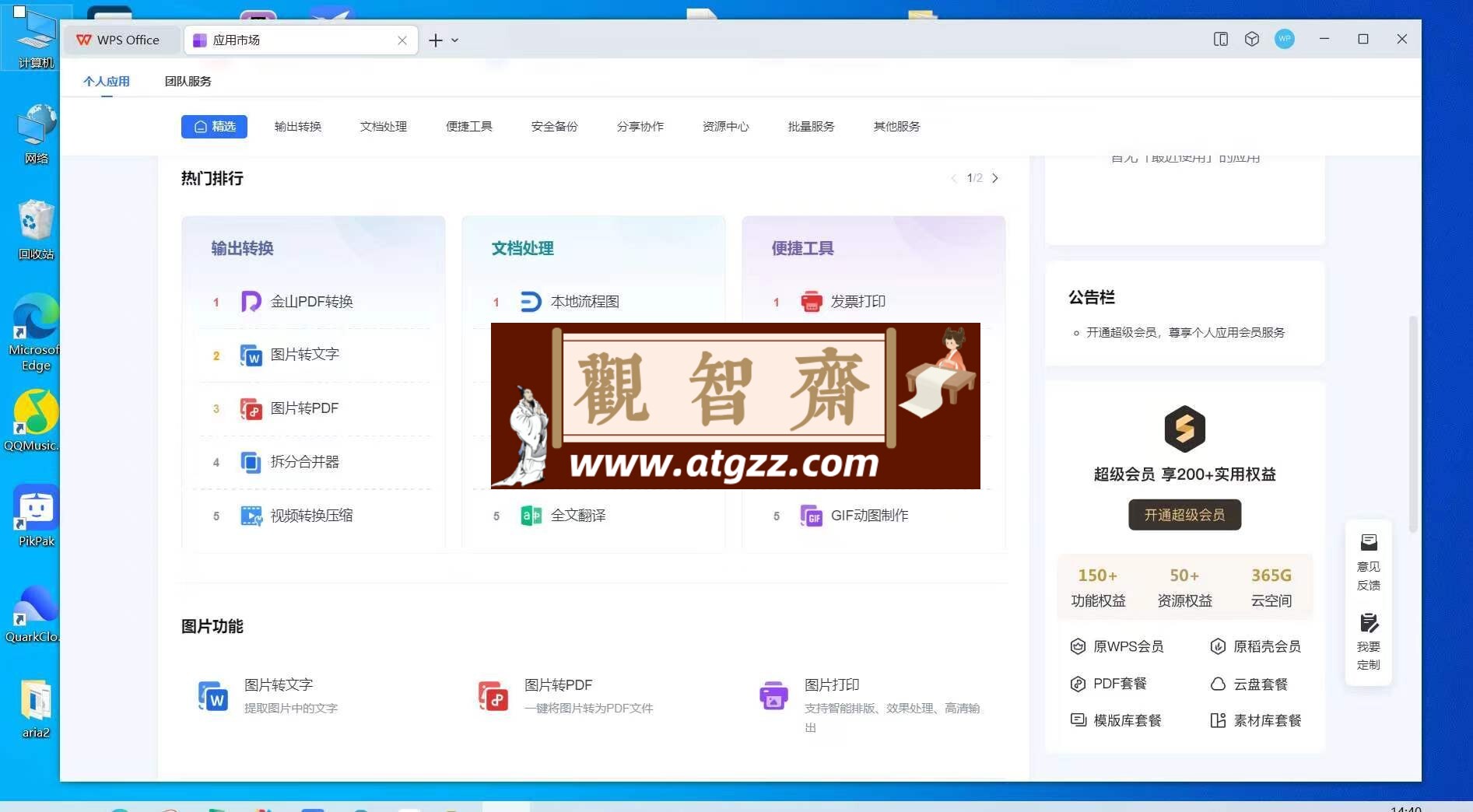The height and width of the screenshot is (812, 1473).
Task: Open 图片转PDF card under 图片功能
Action: [x=565, y=695]
